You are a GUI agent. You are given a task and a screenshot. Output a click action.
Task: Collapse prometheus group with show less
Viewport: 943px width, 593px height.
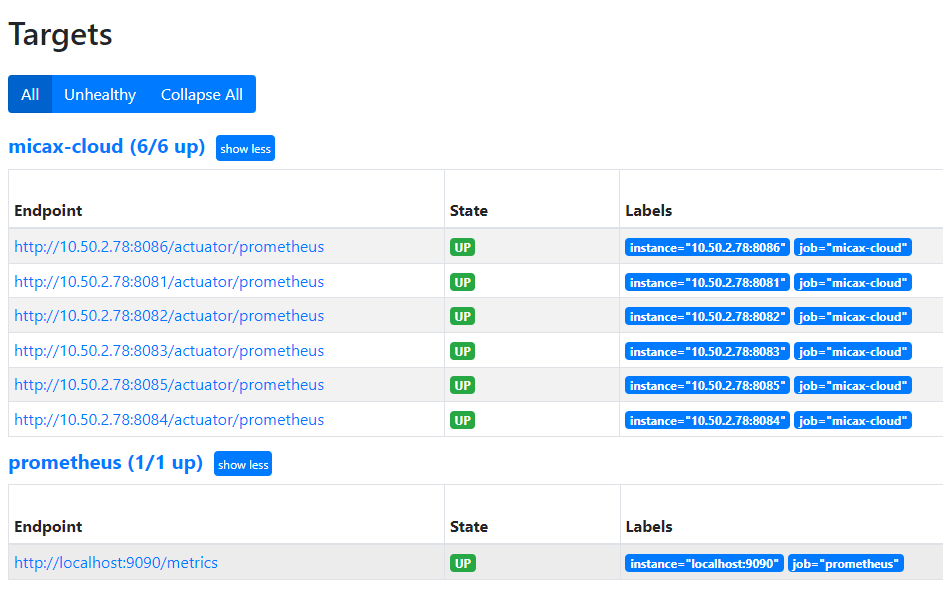pyautogui.click(x=243, y=464)
